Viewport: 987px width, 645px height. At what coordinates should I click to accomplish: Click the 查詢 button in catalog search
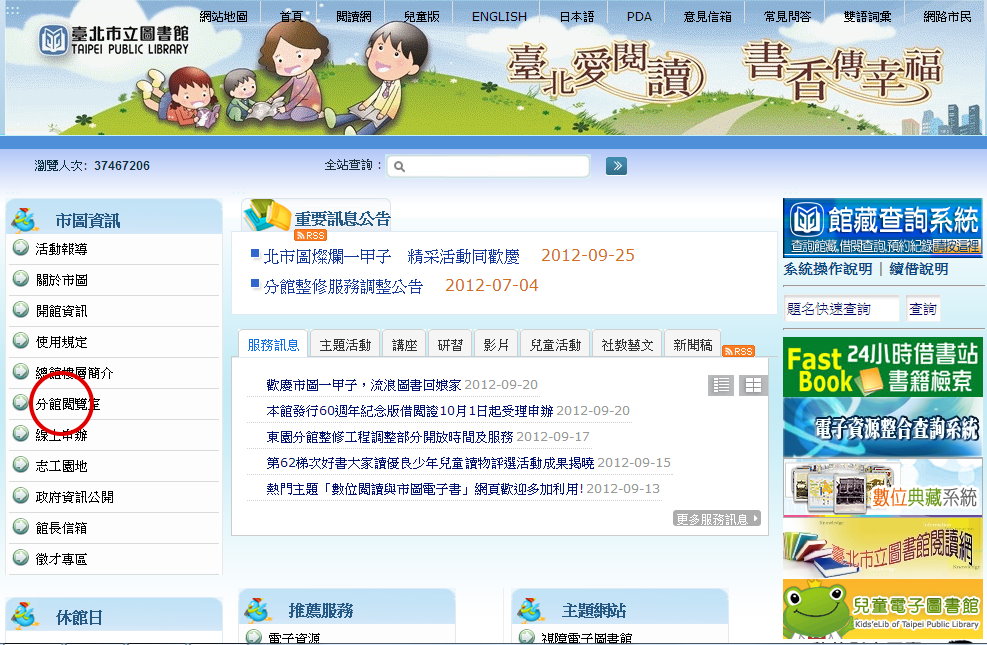(x=923, y=308)
